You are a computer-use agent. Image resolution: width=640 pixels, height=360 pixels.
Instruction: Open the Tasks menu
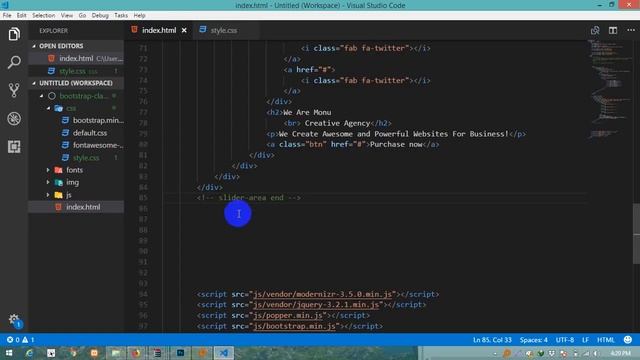point(121,15)
